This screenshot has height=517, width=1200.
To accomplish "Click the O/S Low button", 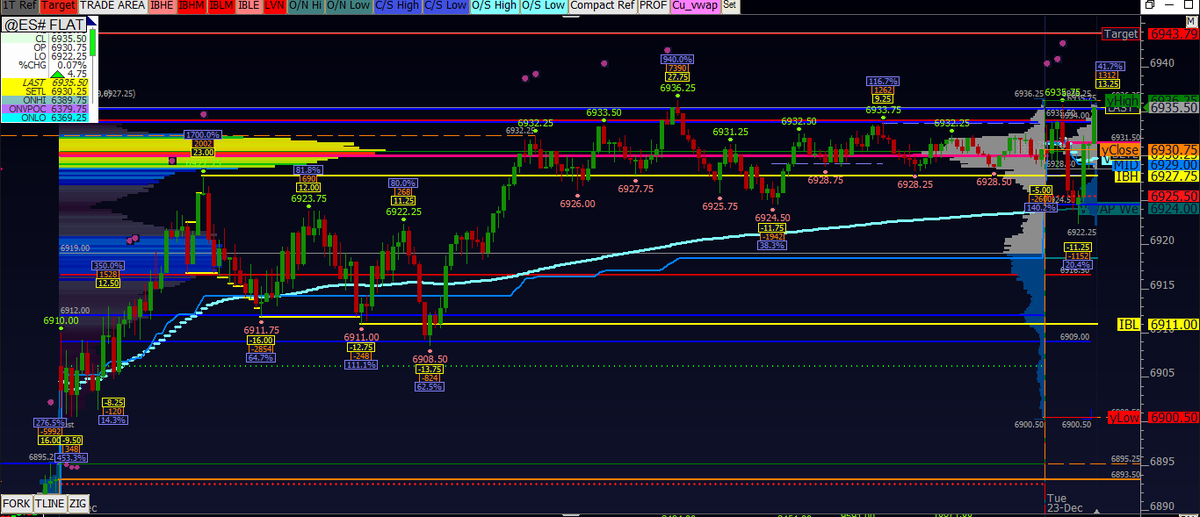I will [543, 6].
